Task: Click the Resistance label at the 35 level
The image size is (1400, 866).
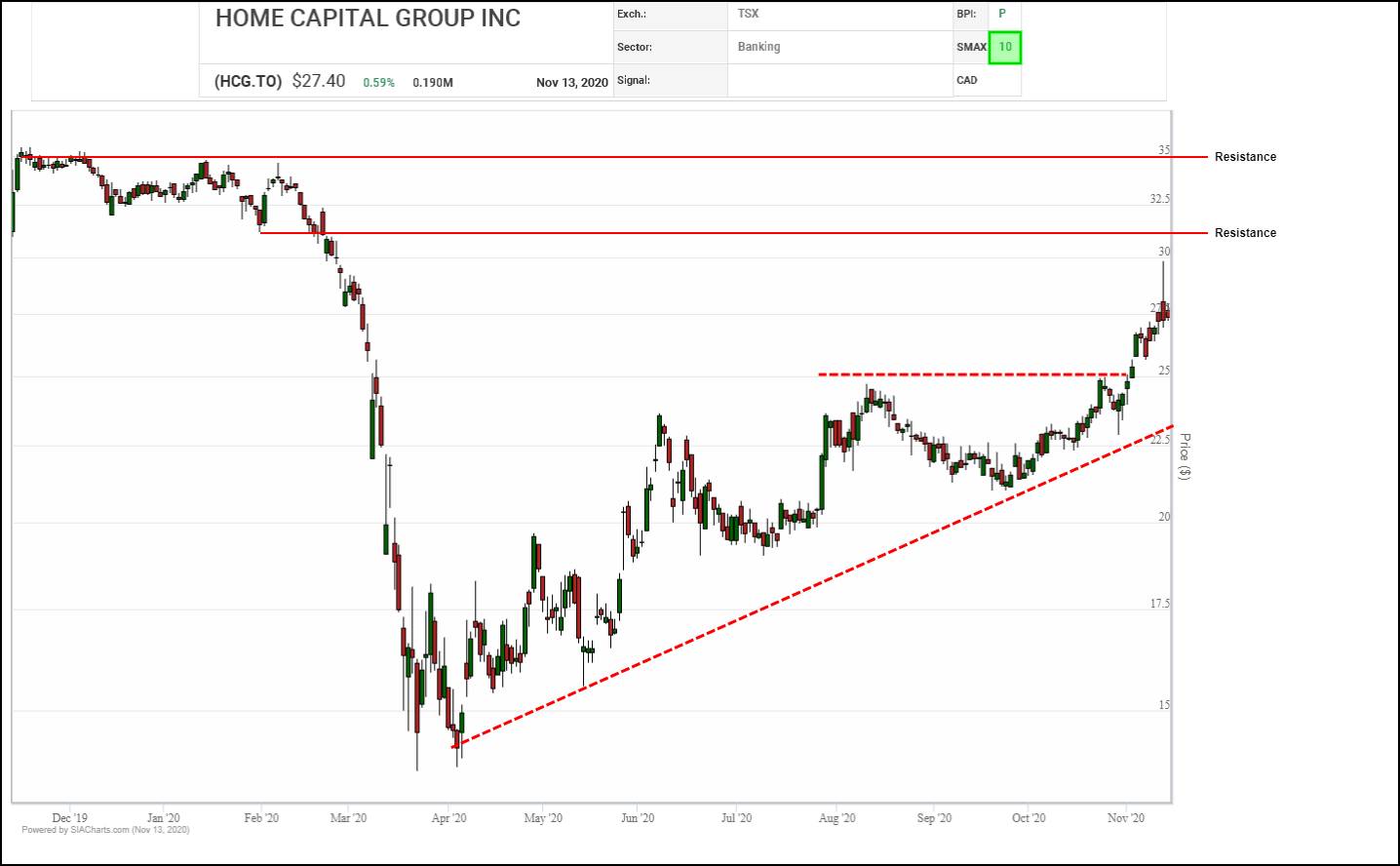Action: pos(1245,157)
